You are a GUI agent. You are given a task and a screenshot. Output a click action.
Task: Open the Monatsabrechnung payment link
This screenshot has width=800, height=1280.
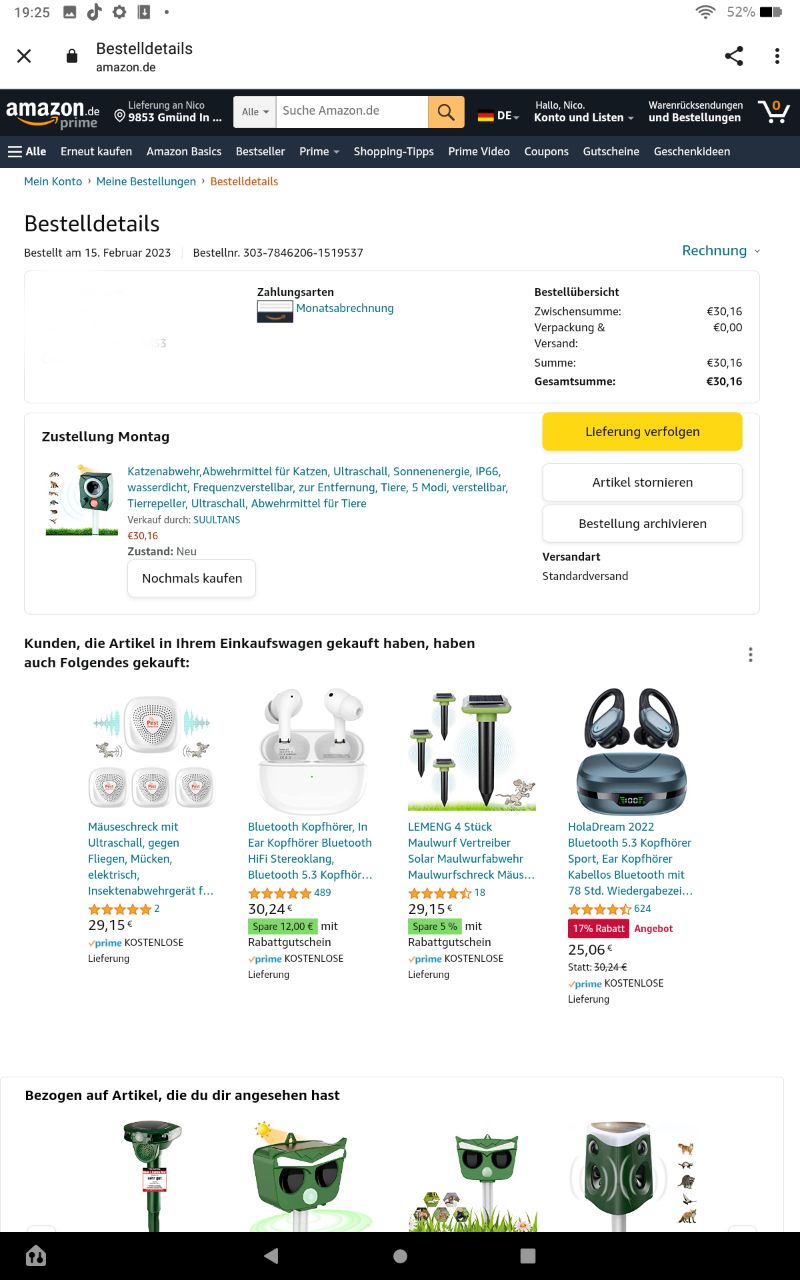[345, 308]
